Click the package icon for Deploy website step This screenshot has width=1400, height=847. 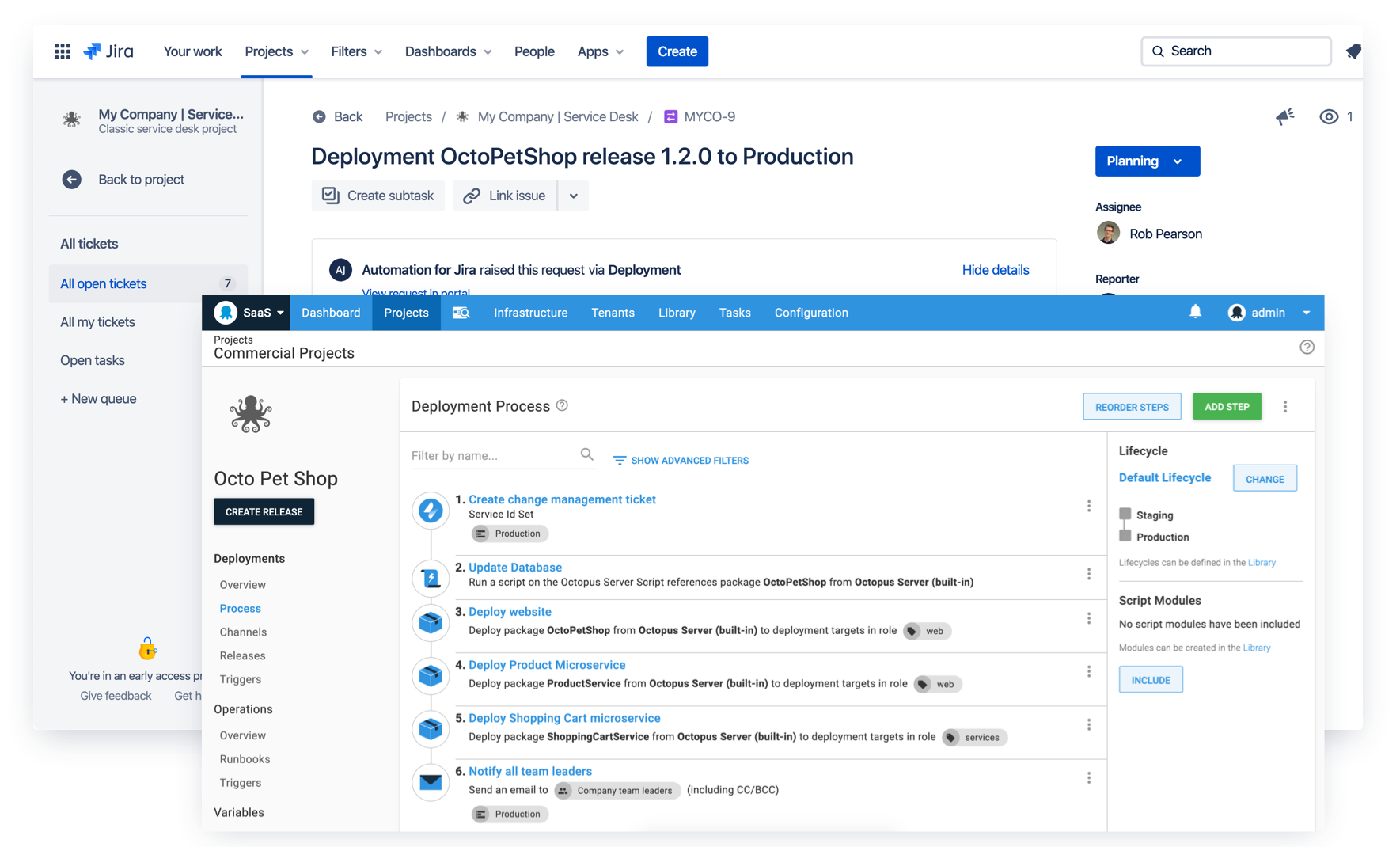pos(430,623)
